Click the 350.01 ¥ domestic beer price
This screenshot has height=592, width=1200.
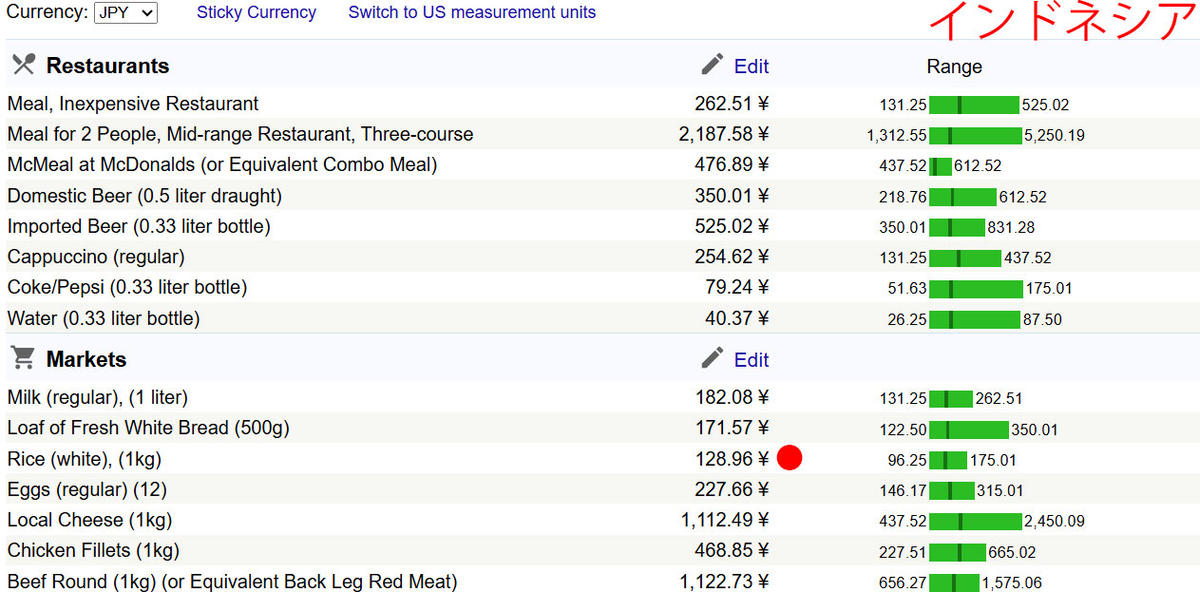[x=732, y=196]
